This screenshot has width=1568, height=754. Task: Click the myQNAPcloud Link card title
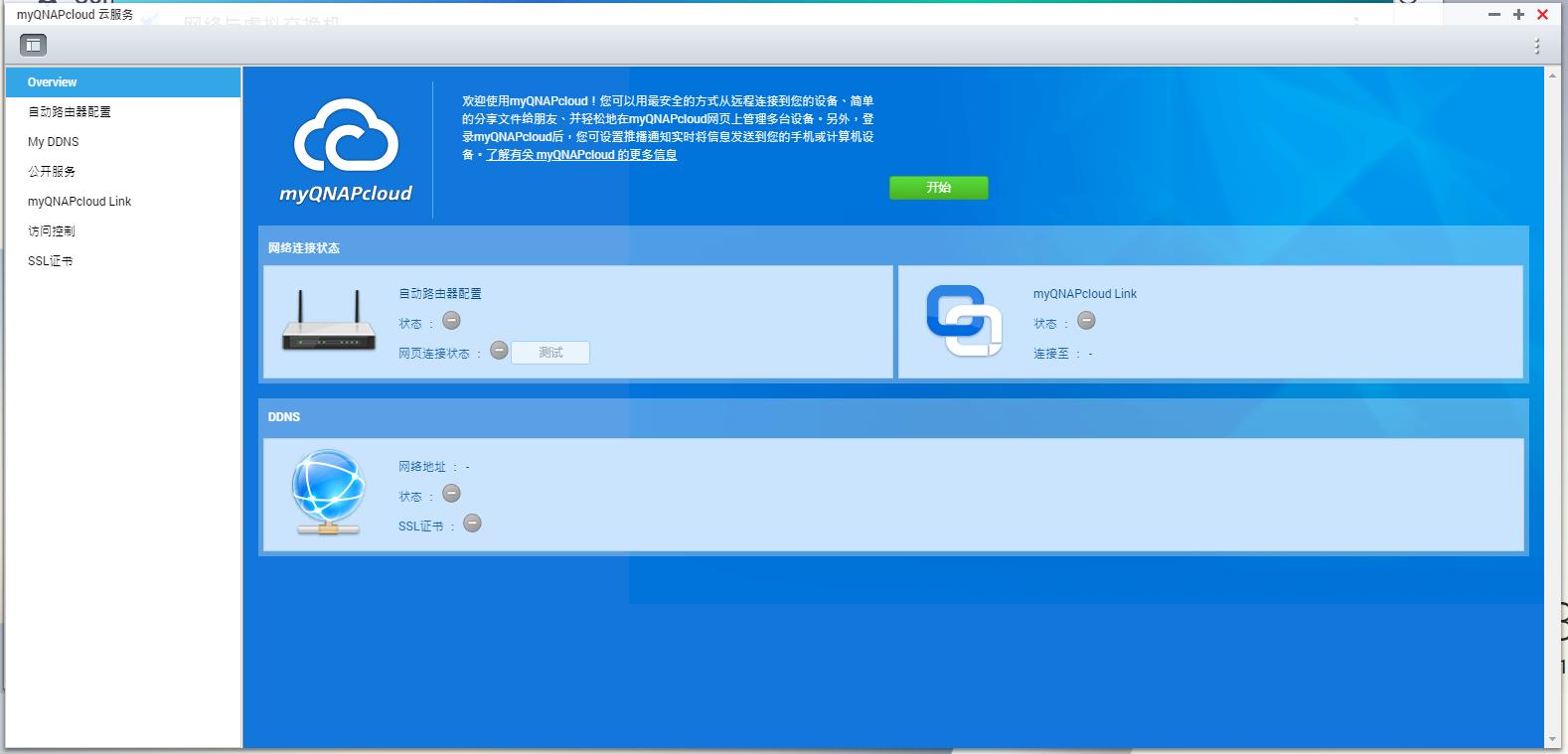coord(1085,294)
